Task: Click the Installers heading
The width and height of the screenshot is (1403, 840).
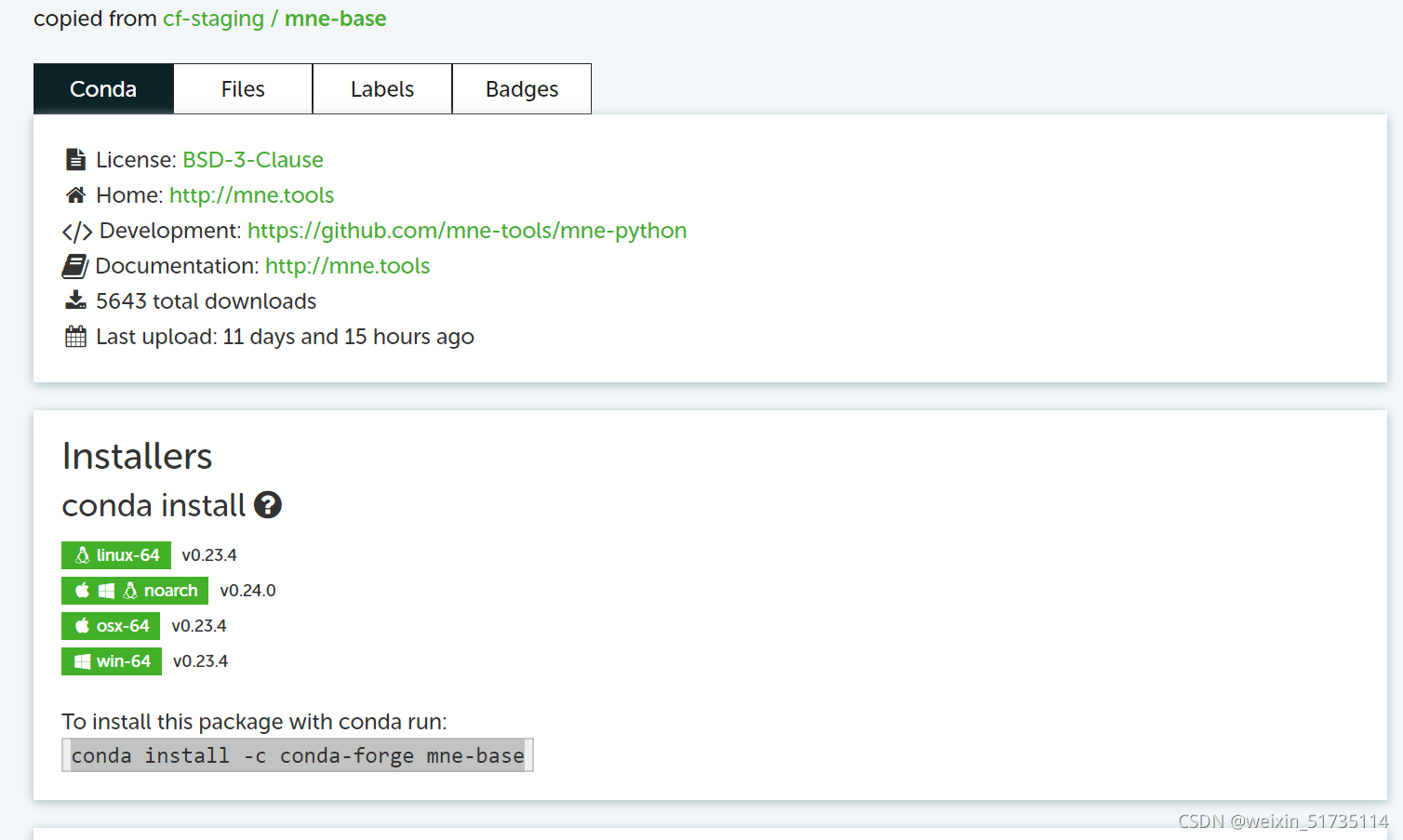Action: [x=138, y=457]
